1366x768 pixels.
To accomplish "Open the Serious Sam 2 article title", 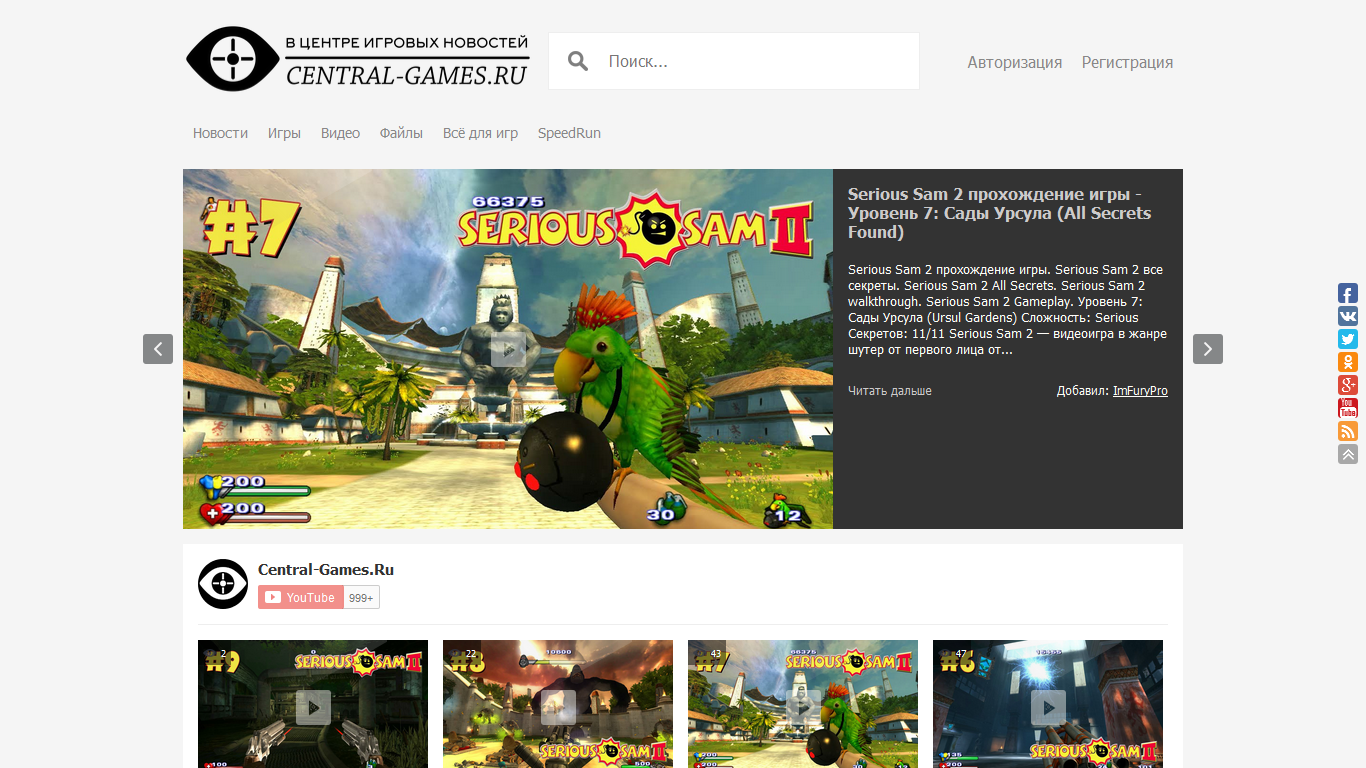I will tap(999, 213).
